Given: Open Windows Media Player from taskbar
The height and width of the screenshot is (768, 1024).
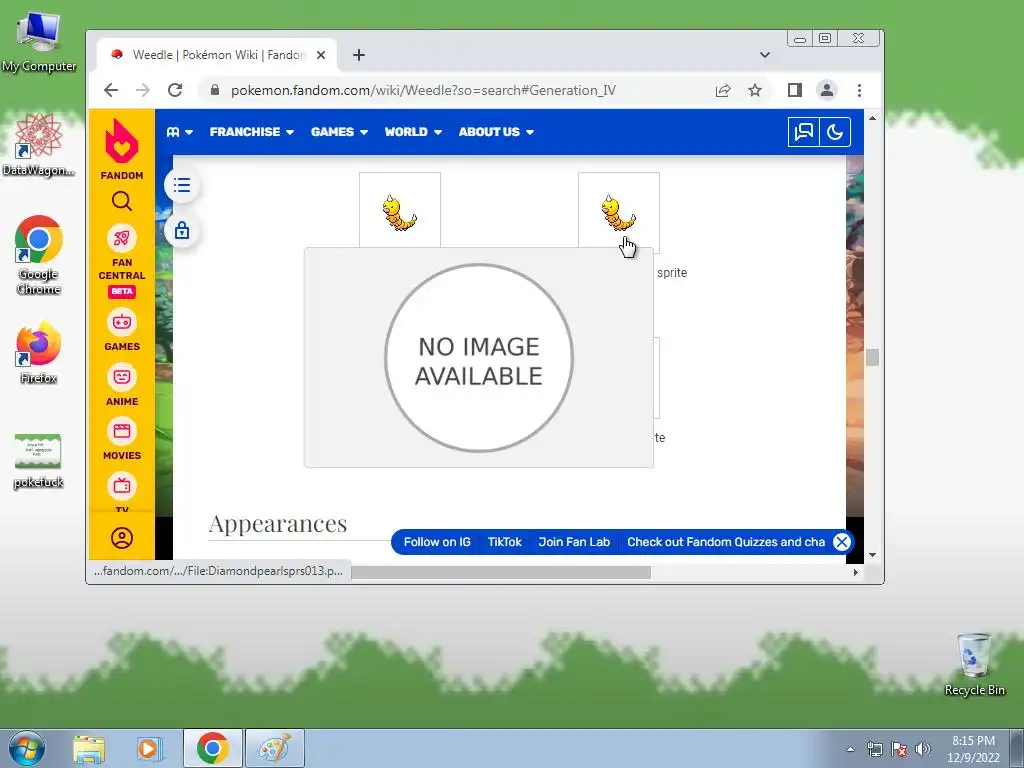Looking at the screenshot, I should point(148,749).
